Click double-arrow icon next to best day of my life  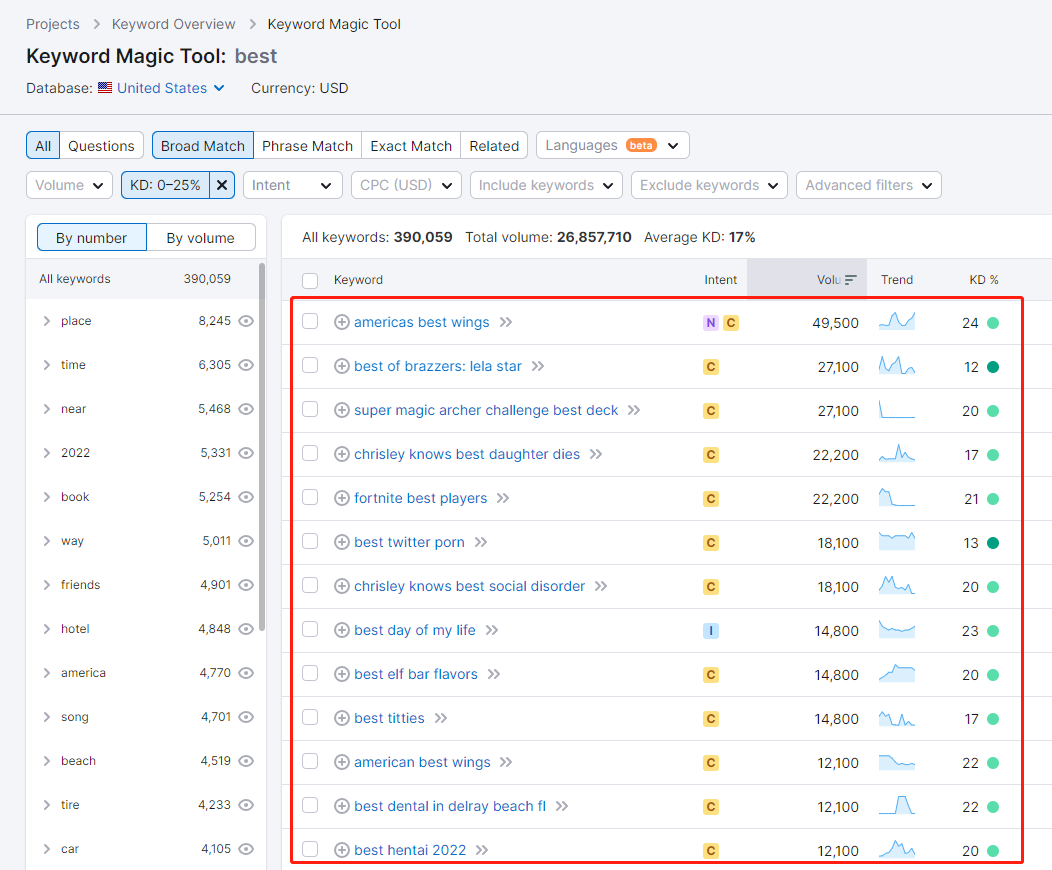point(491,630)
